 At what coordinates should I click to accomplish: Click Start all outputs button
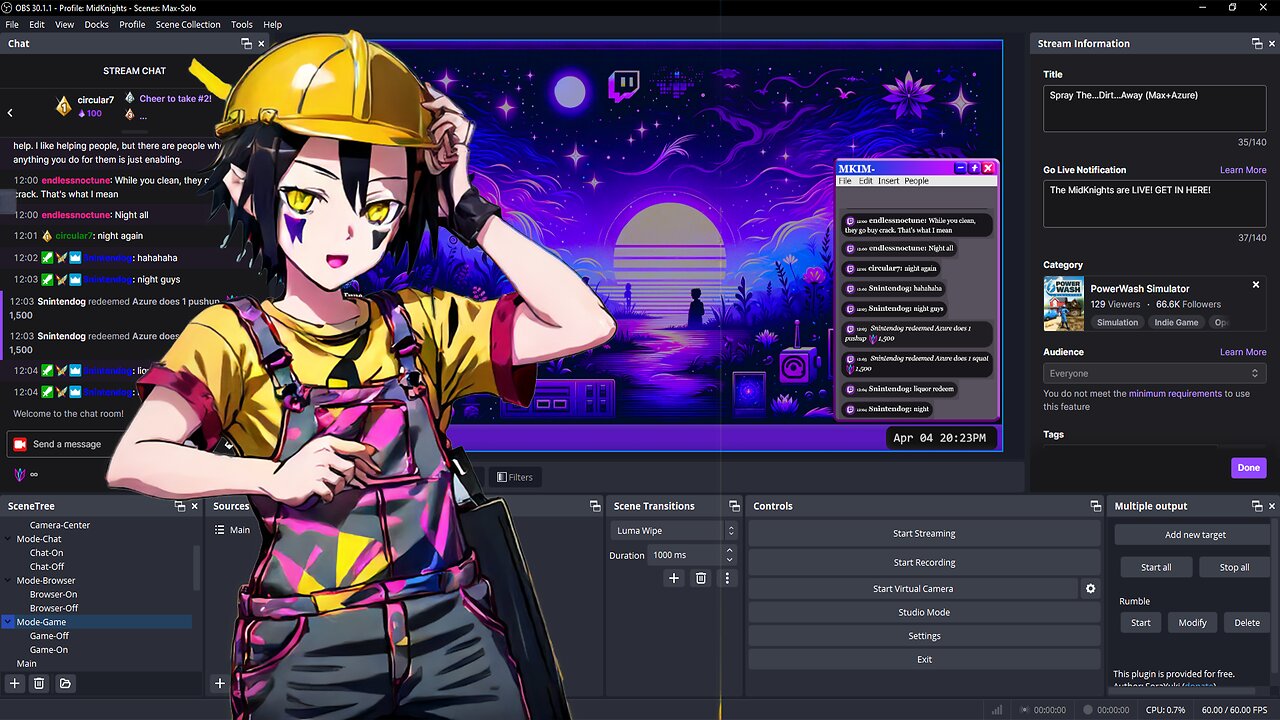pos(1156,567)
